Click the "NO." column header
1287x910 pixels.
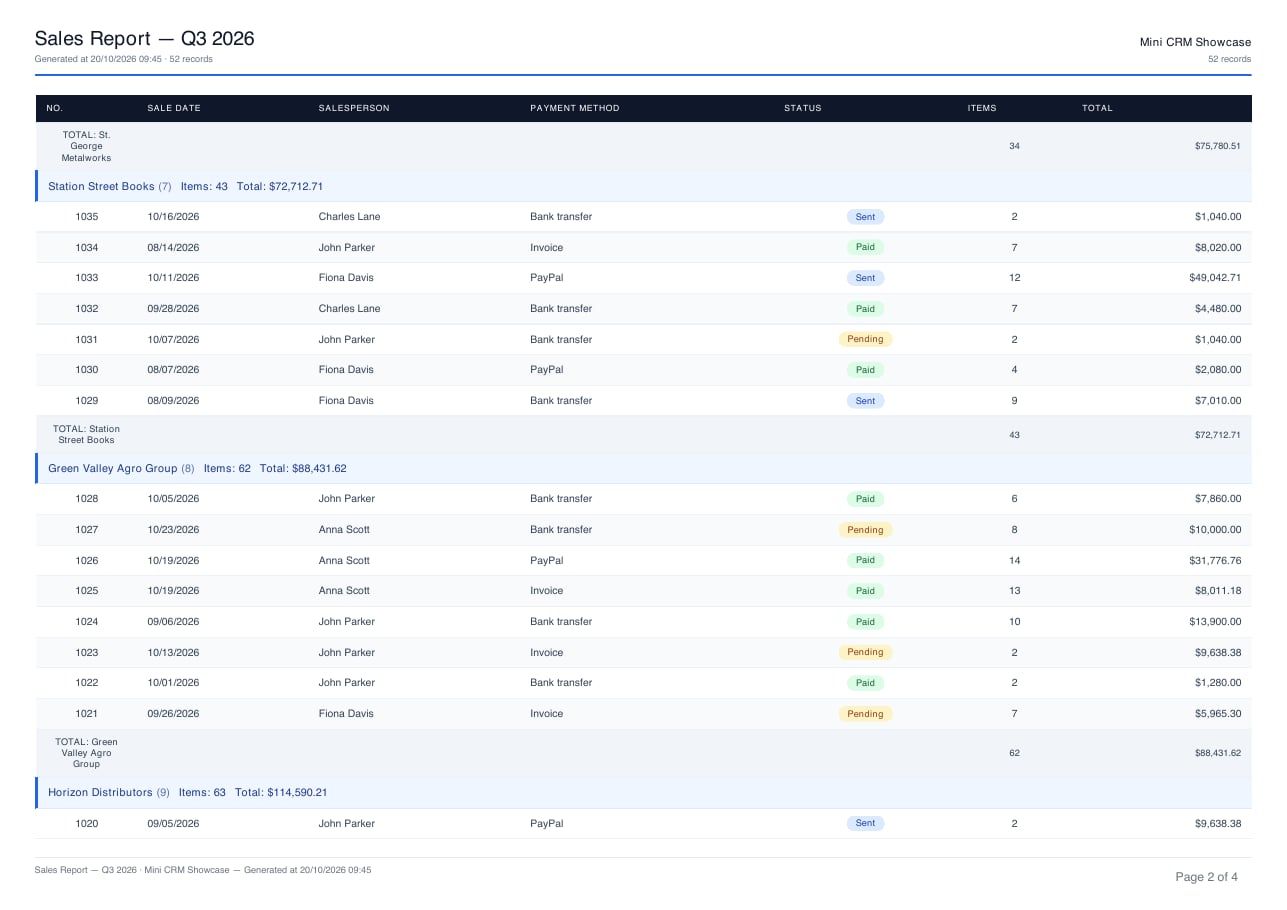pyautogui.click(x=55, y=108)
